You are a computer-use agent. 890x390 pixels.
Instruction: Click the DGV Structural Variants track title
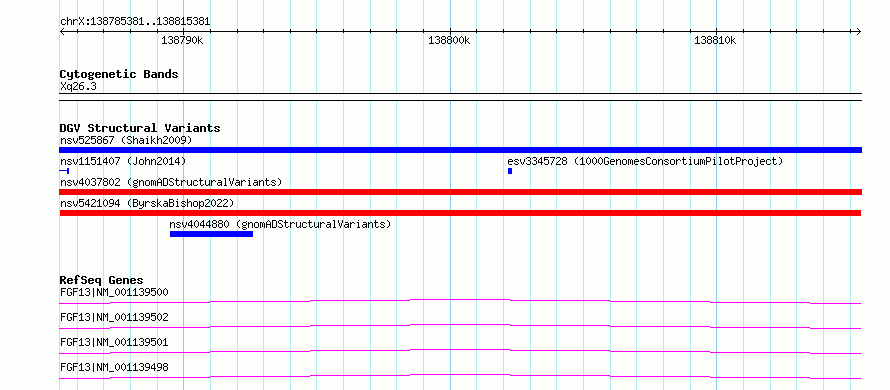pyautogui.click(x=140, y=128)
